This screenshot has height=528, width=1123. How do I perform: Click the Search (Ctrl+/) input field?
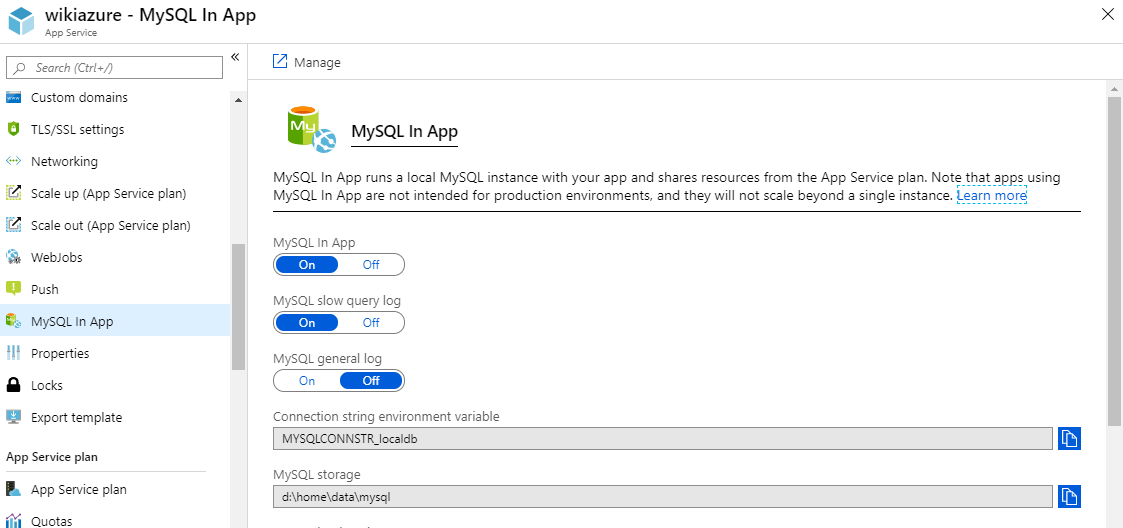pyautogui.click(x=115, y=67)
